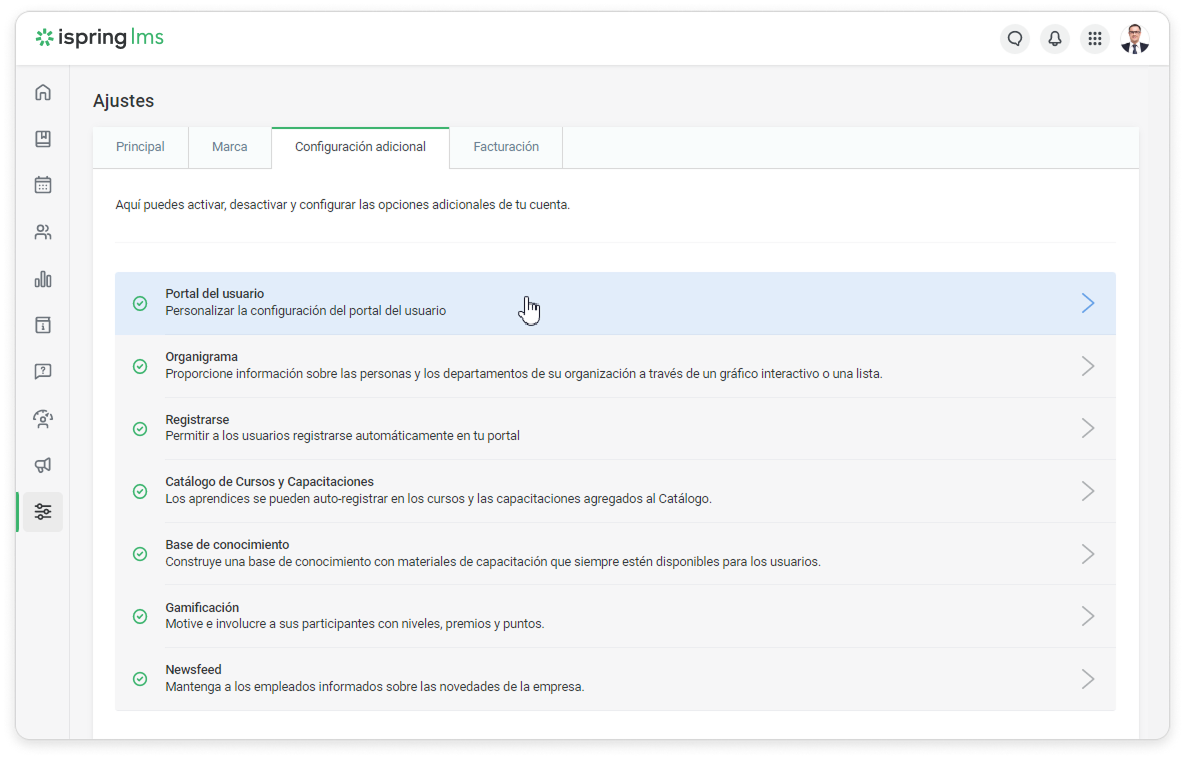Open the users icon in sidebar
This screenshot has width=1185, height=759.
tap(43, 232)
